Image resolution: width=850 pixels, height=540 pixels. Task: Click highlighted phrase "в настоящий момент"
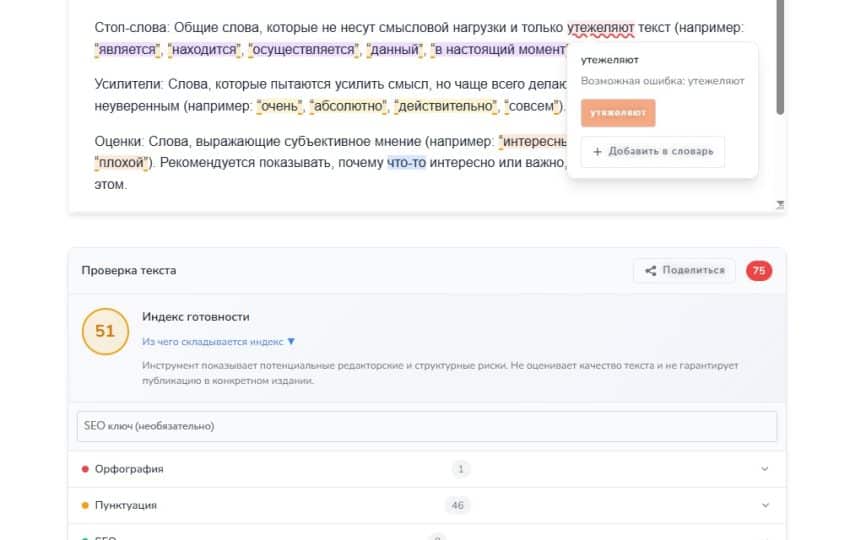(x=499, y=50)
